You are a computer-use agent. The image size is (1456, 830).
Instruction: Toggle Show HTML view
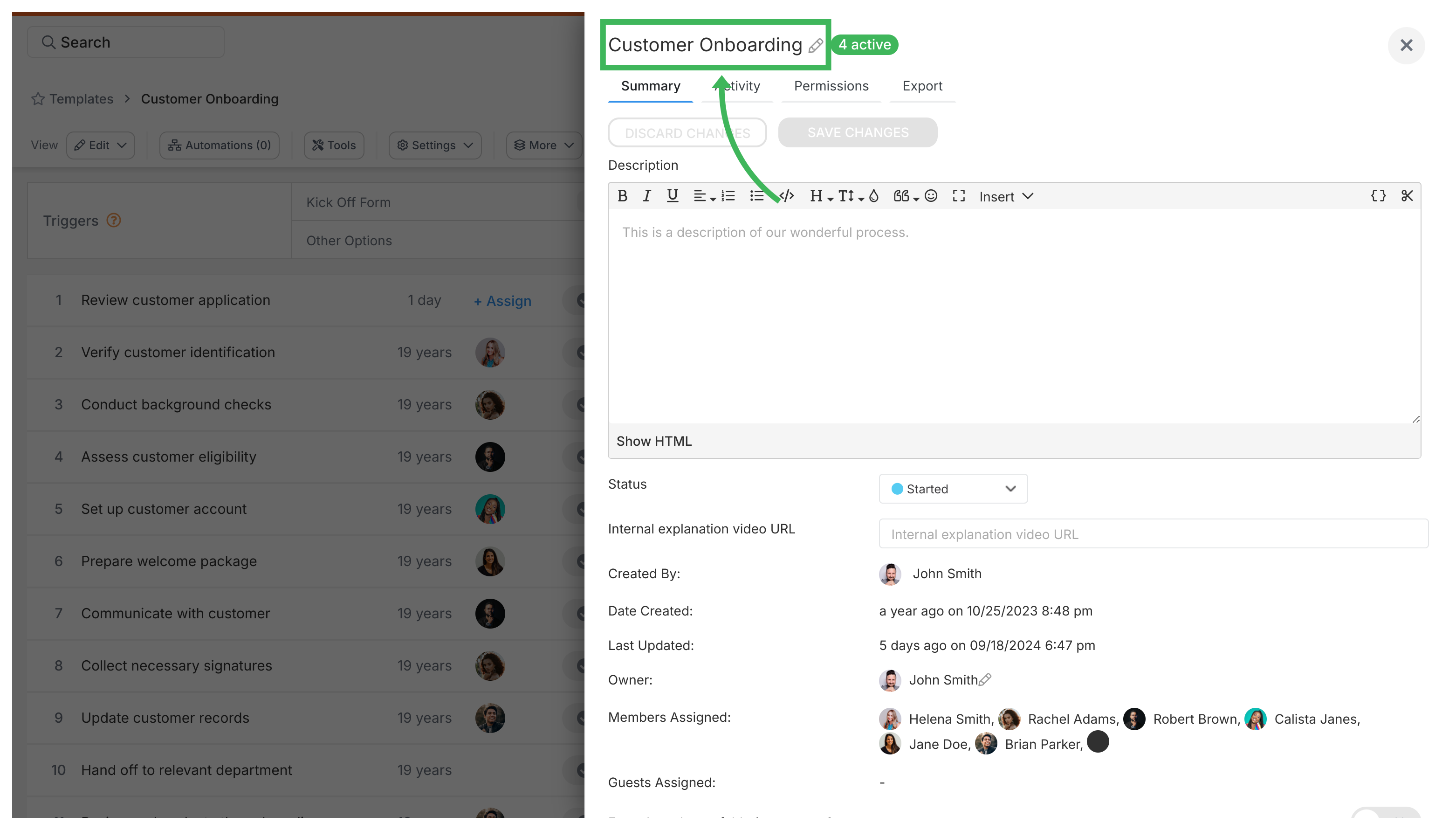coord(655,440)
